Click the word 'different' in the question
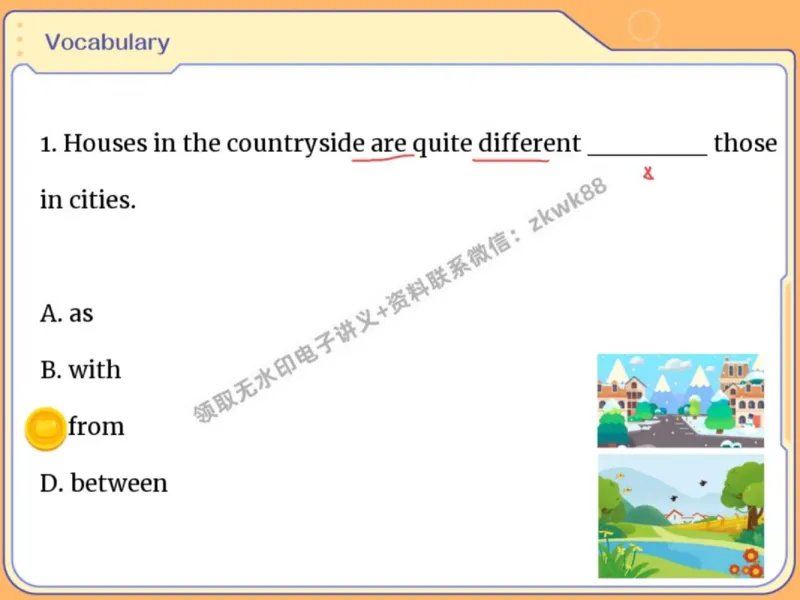The width and height of the screenshot is (800, 600). [x=530, y=143]
